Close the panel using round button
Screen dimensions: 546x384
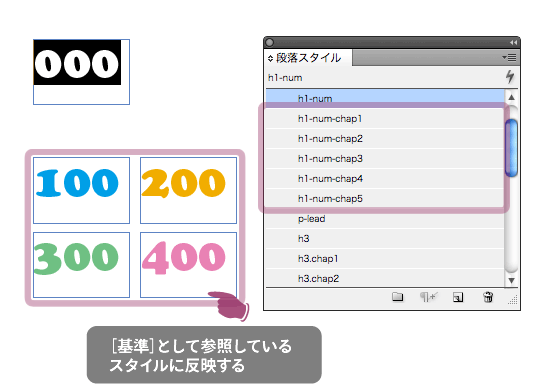[270, 42]
